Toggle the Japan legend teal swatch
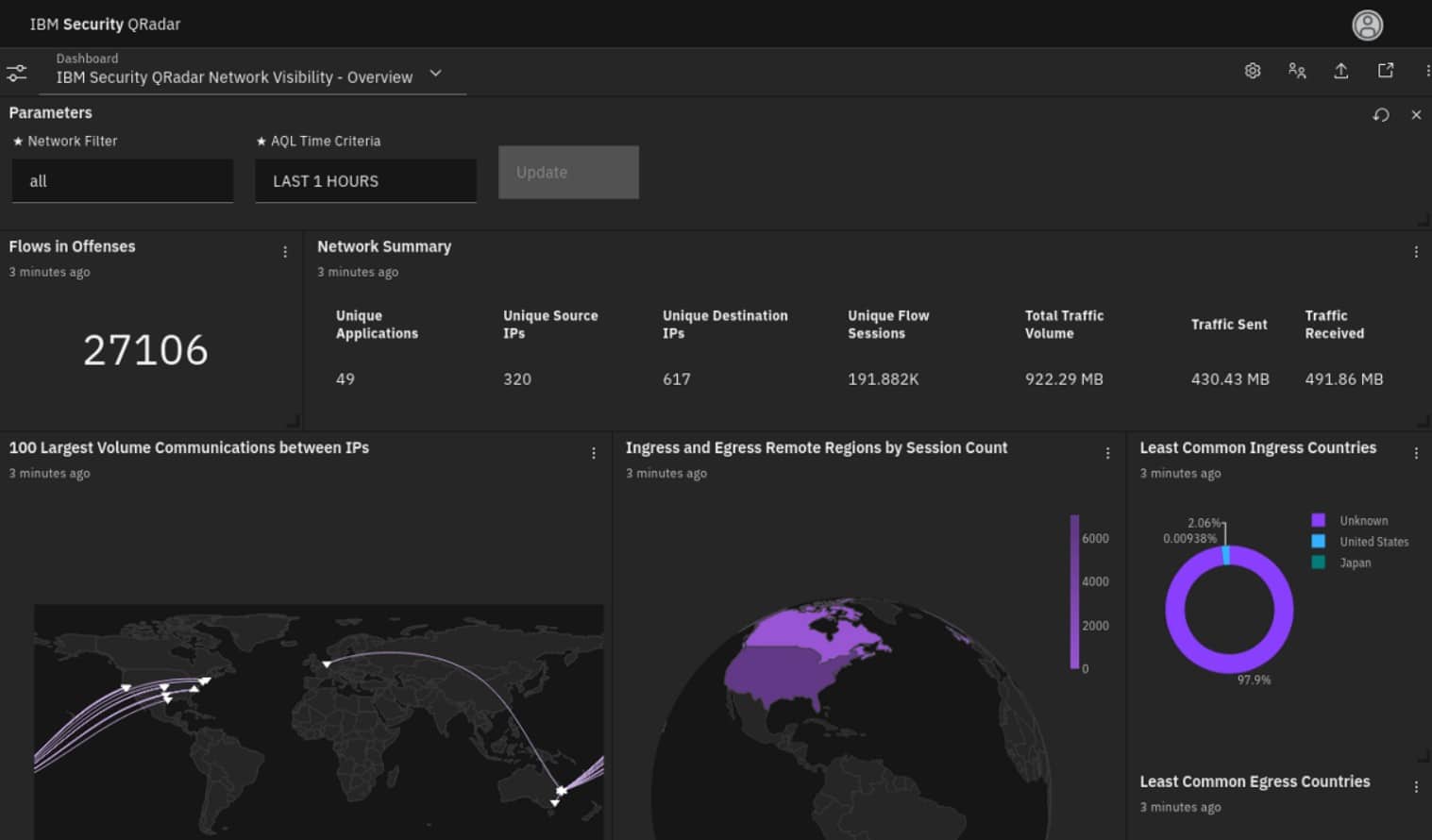Image resolution: width=1432 pixels, height=840 pixels. 1319,563
